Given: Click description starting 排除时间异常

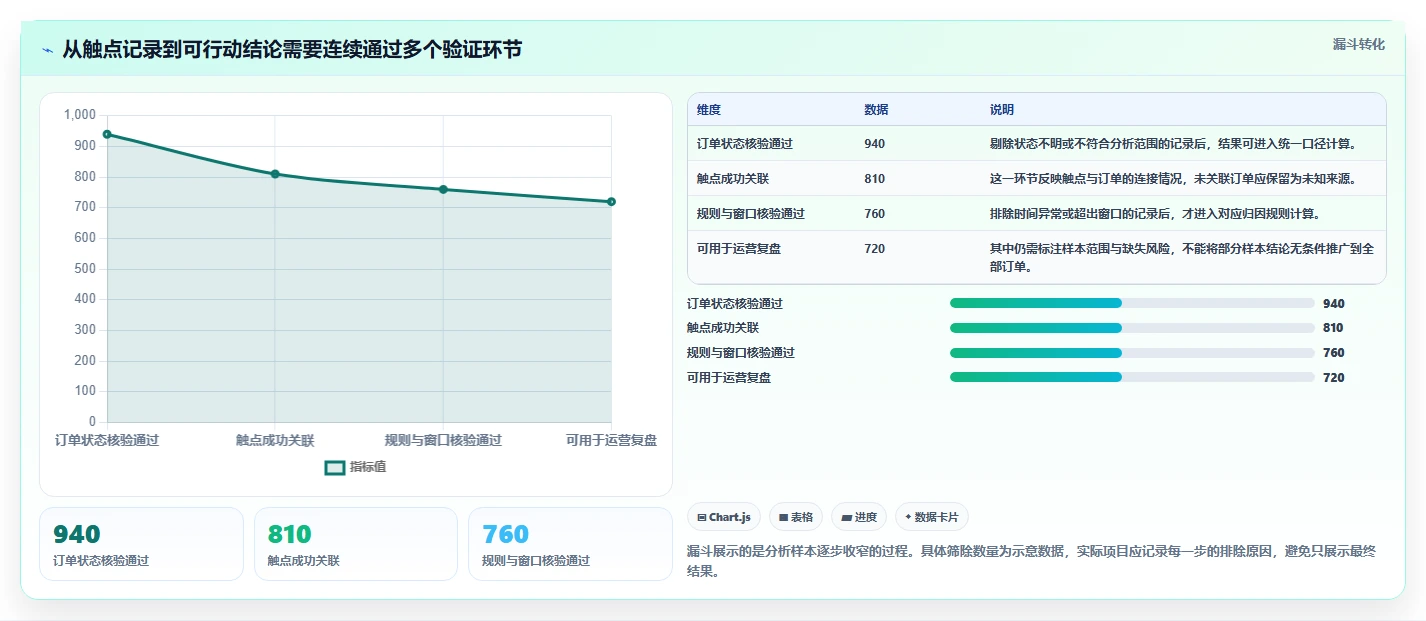Looking at the screenshot, I should pos(1156,214).
